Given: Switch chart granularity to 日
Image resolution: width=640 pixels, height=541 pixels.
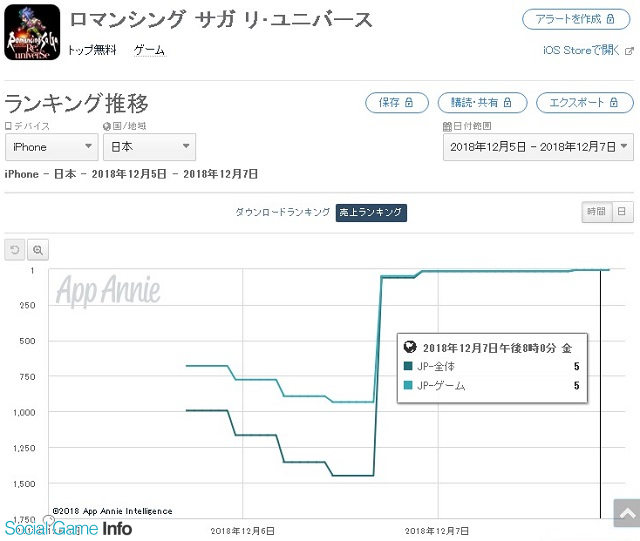Looking at the screenshot, I should [622, 212].
